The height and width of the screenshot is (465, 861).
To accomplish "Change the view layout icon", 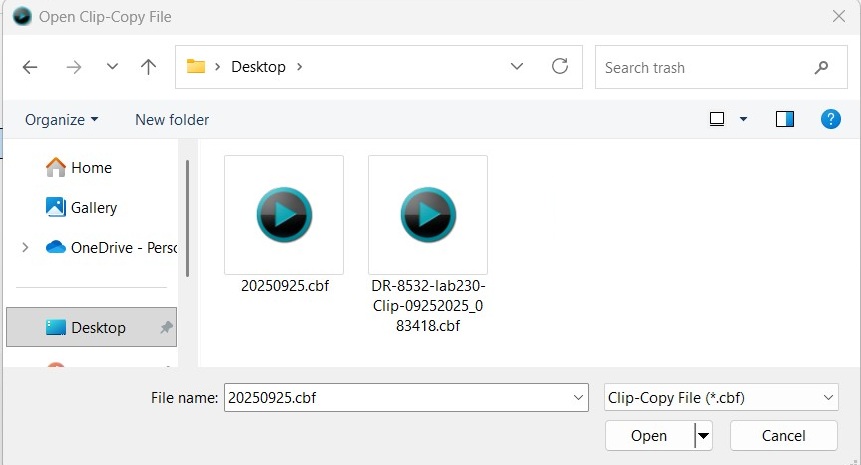I will tap(717, 119).
